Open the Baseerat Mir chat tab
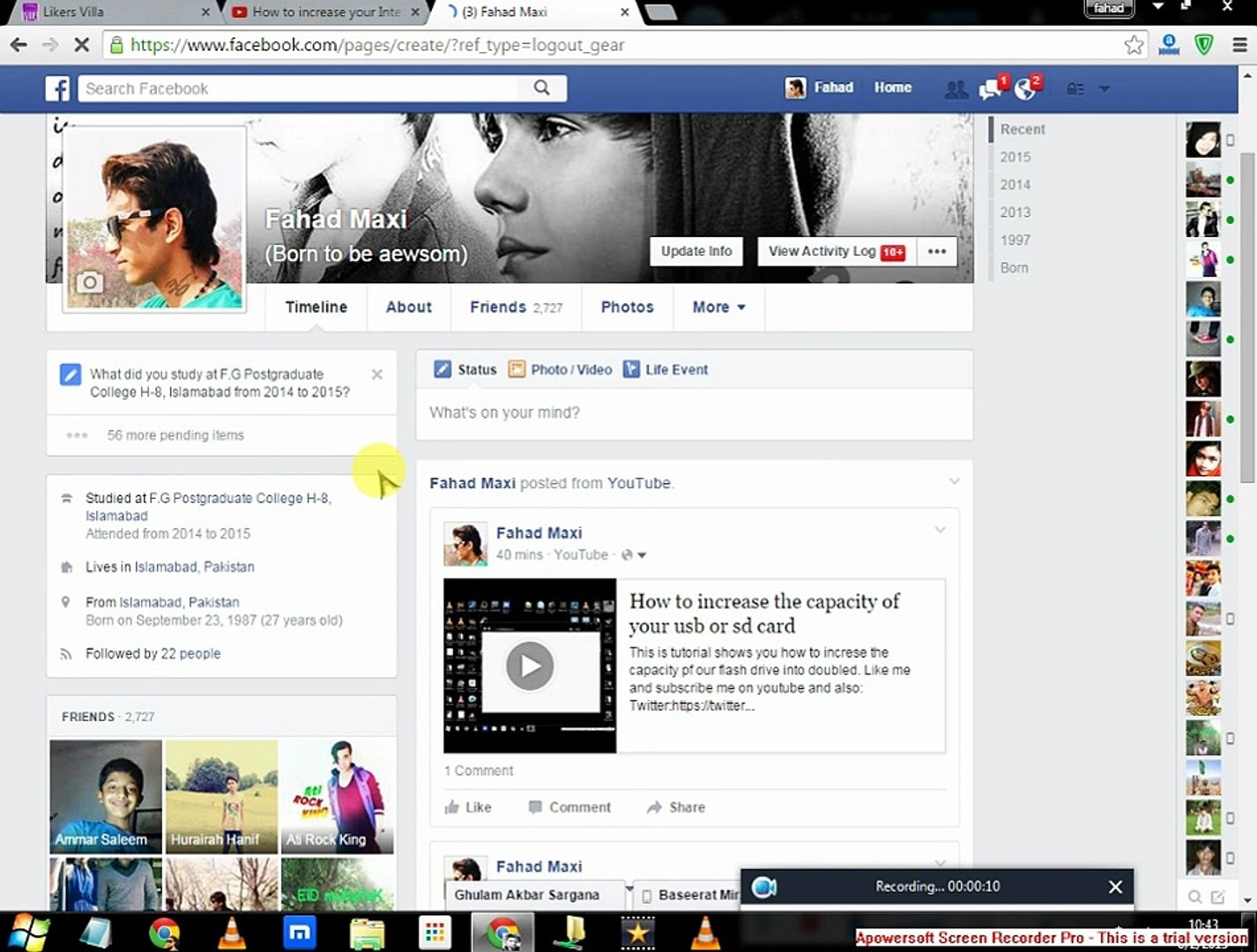The width and height of the screenshot is (1257, 952). [x=687, y=895]
